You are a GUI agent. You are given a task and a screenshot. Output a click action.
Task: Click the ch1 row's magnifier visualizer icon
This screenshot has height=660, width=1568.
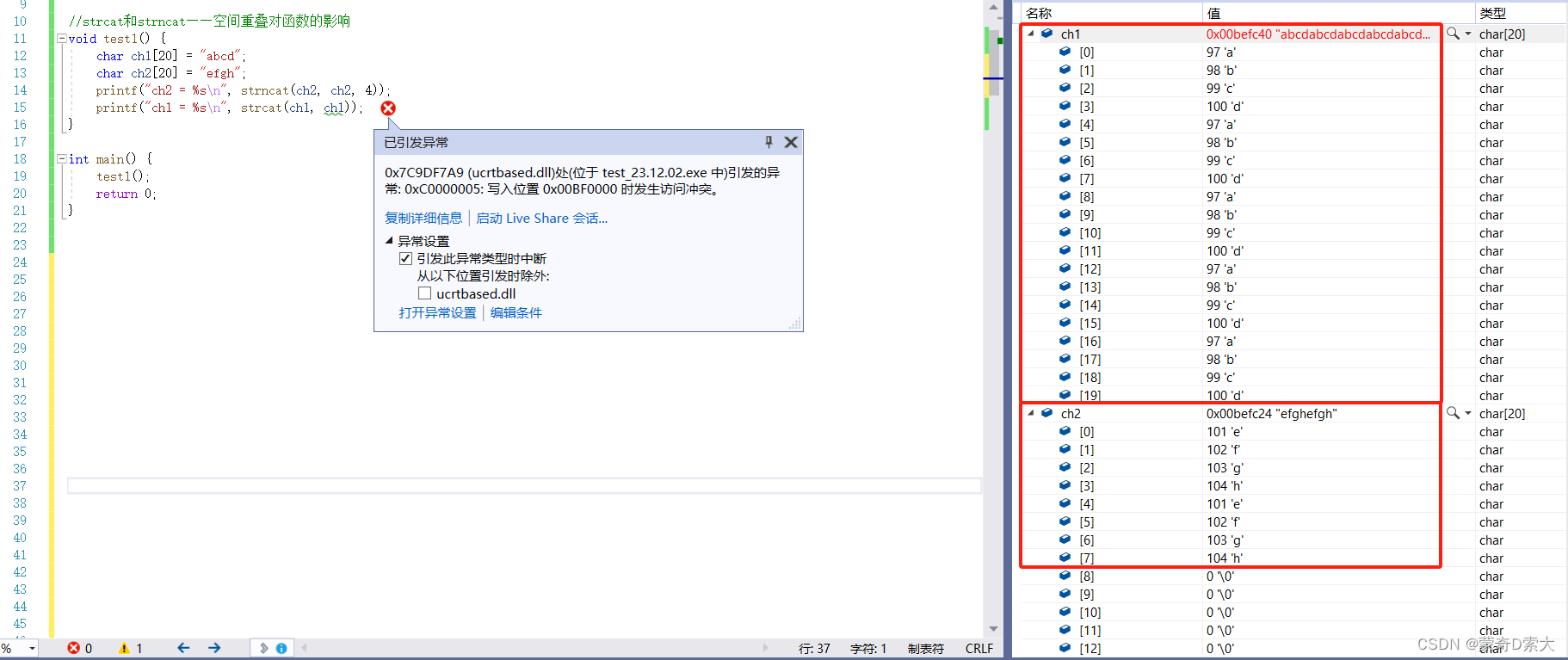click(x=1453, y=34)
